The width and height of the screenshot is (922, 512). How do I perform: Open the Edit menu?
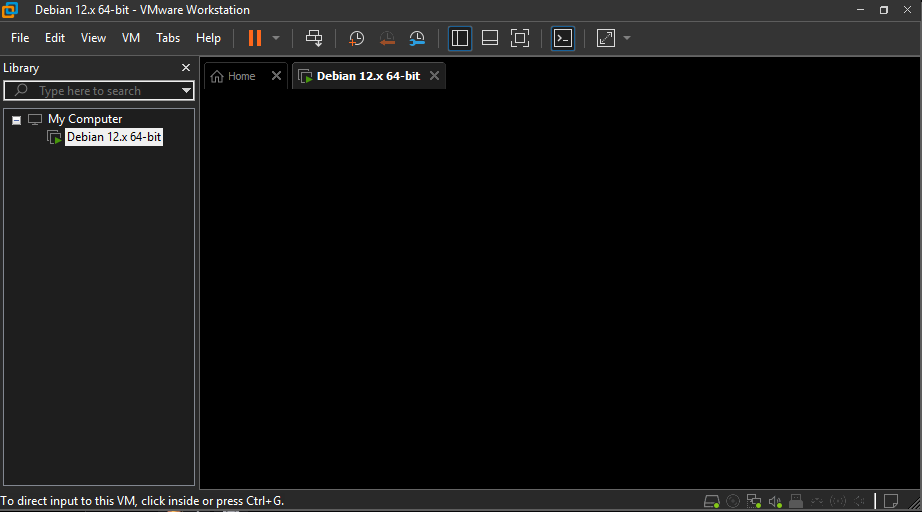(x=55, y=38)
